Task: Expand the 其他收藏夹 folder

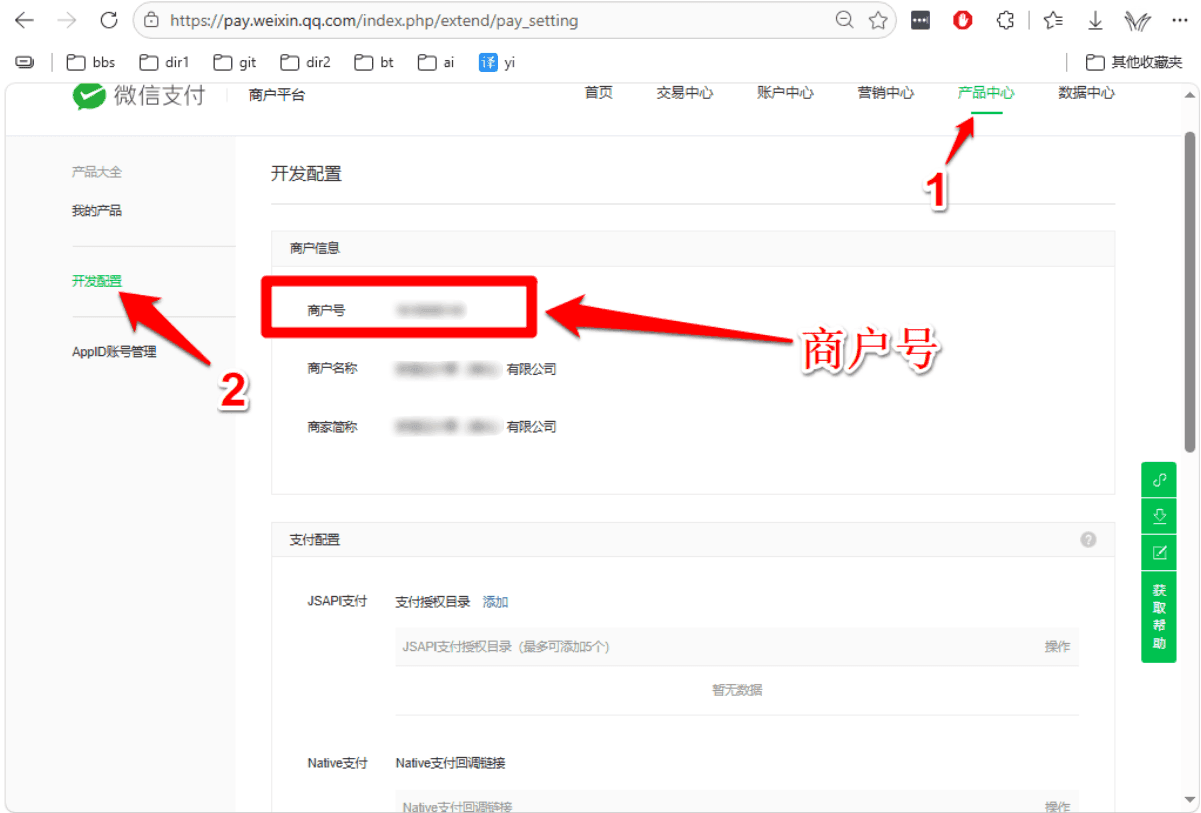Action: (1134, 62)
